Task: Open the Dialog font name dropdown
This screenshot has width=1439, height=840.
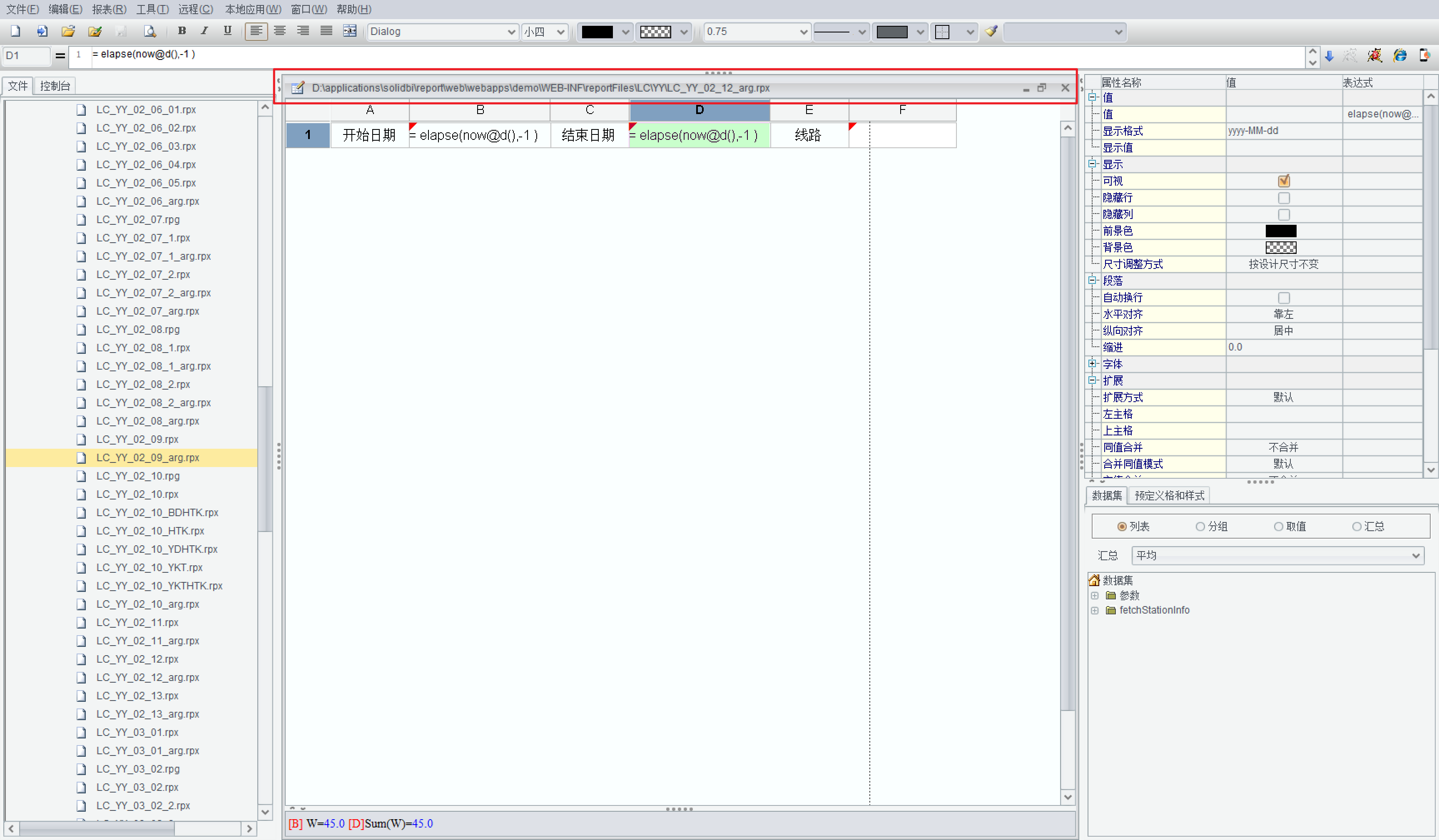Action: [511, 32]
